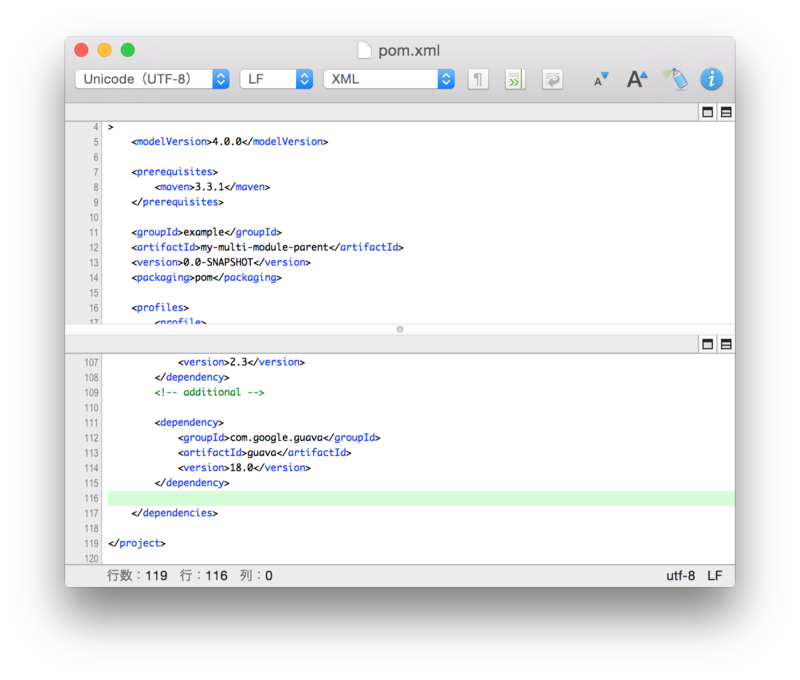Click the closing project tag
Image resolution: width=800 pixels, height=680 pixels.
click(137, 543)
